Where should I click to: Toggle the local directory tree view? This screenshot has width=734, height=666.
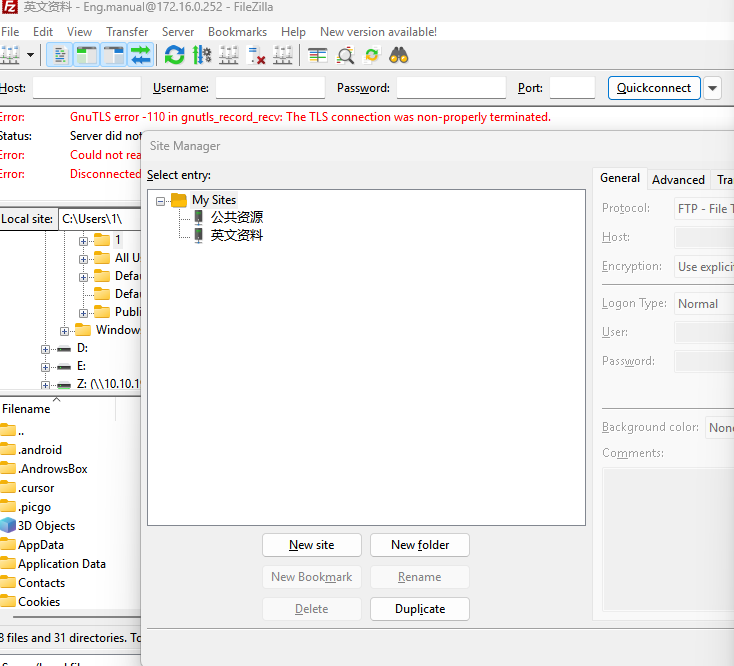[86, 55]
